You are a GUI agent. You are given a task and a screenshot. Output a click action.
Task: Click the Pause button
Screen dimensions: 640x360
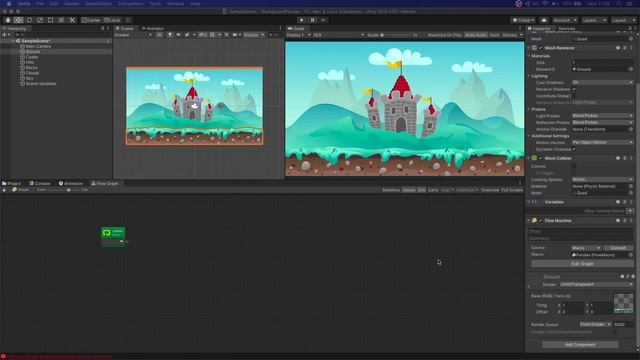point(313,20)
